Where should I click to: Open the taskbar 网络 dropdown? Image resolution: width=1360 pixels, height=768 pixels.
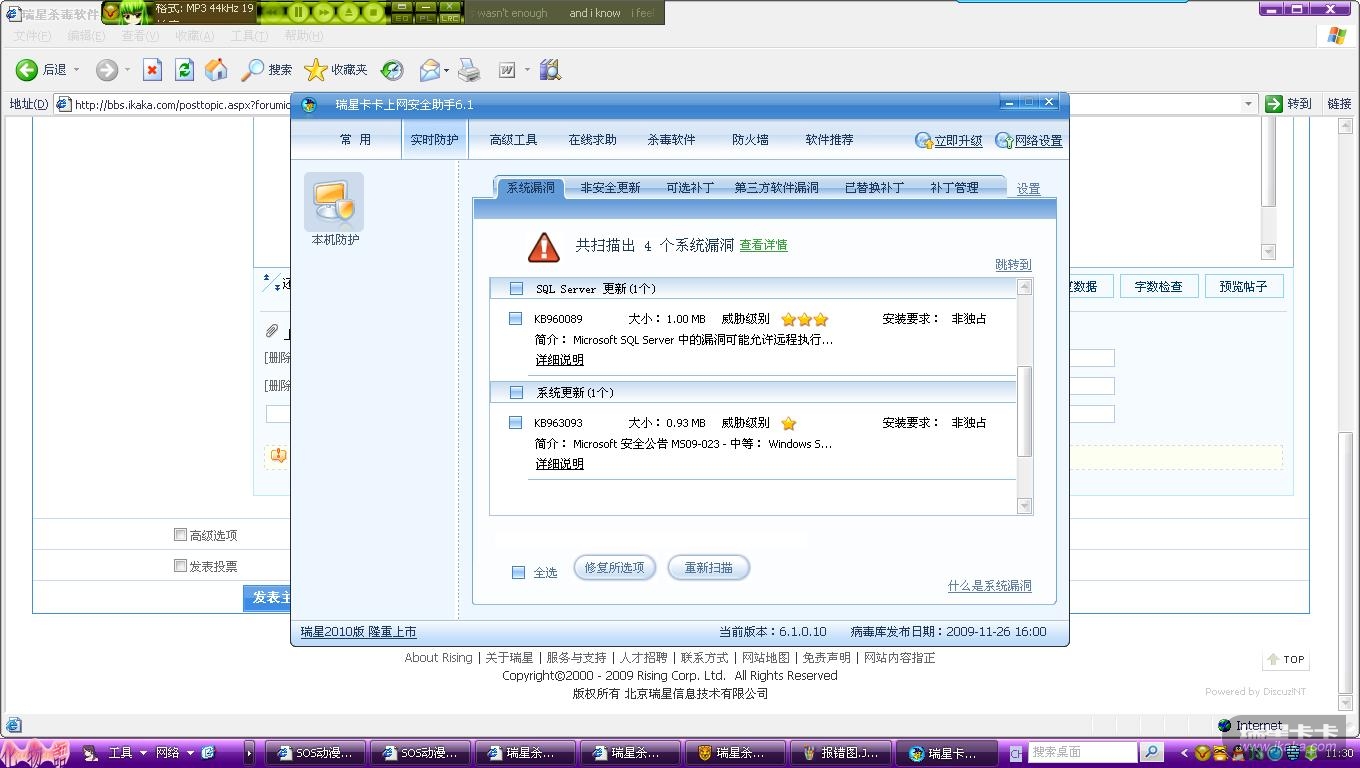(x=190, y=753)
